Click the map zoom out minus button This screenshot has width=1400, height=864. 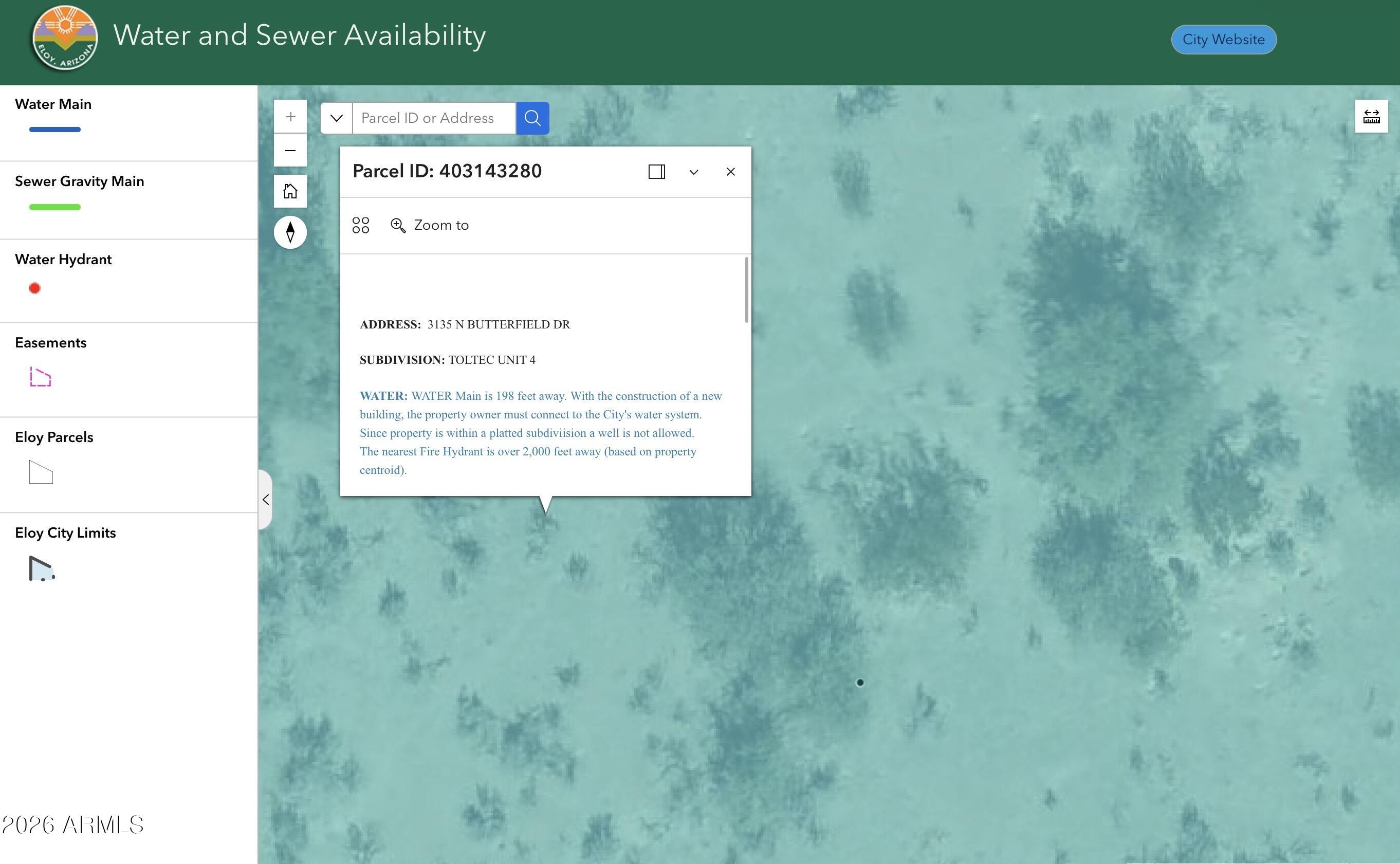point(290,150)
